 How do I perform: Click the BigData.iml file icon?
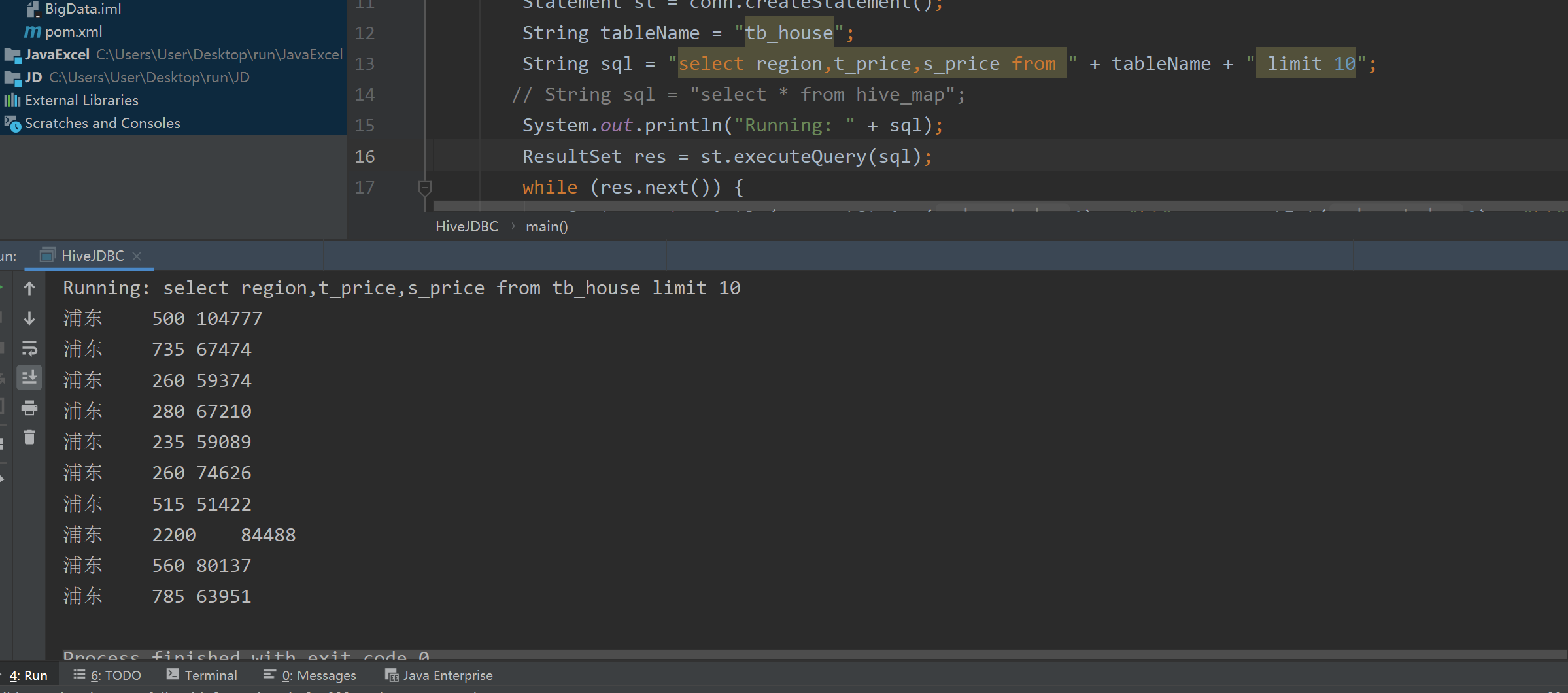point(33,8)
